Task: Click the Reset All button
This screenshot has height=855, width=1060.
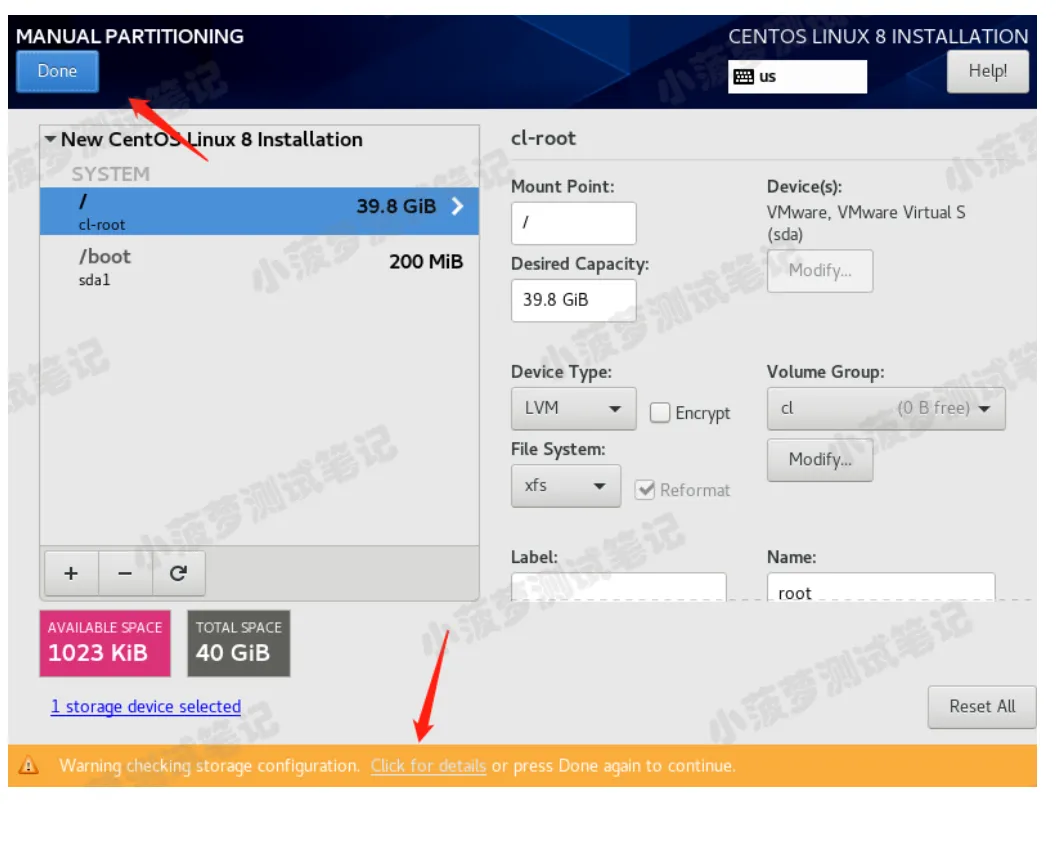Action: pyautogui.click(x=982, y=707)
